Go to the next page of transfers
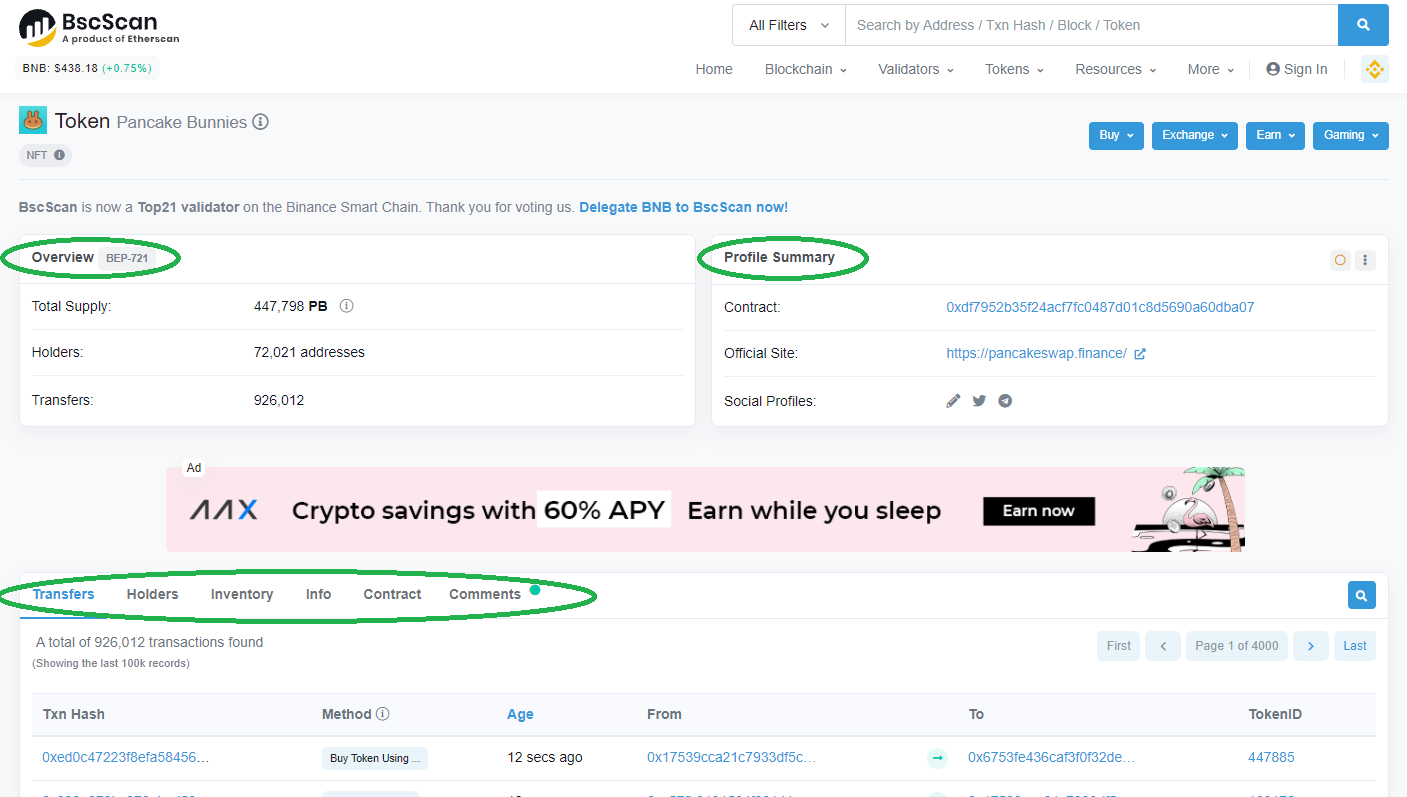The image size is (1407, 797). click(1310, 645)
